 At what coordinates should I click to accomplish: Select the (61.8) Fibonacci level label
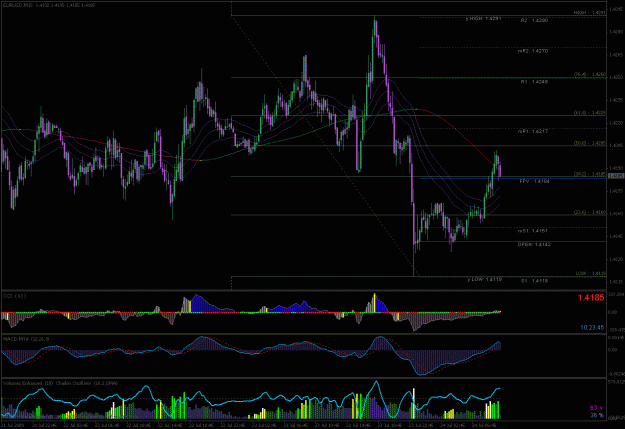click(x=590, y=113)
